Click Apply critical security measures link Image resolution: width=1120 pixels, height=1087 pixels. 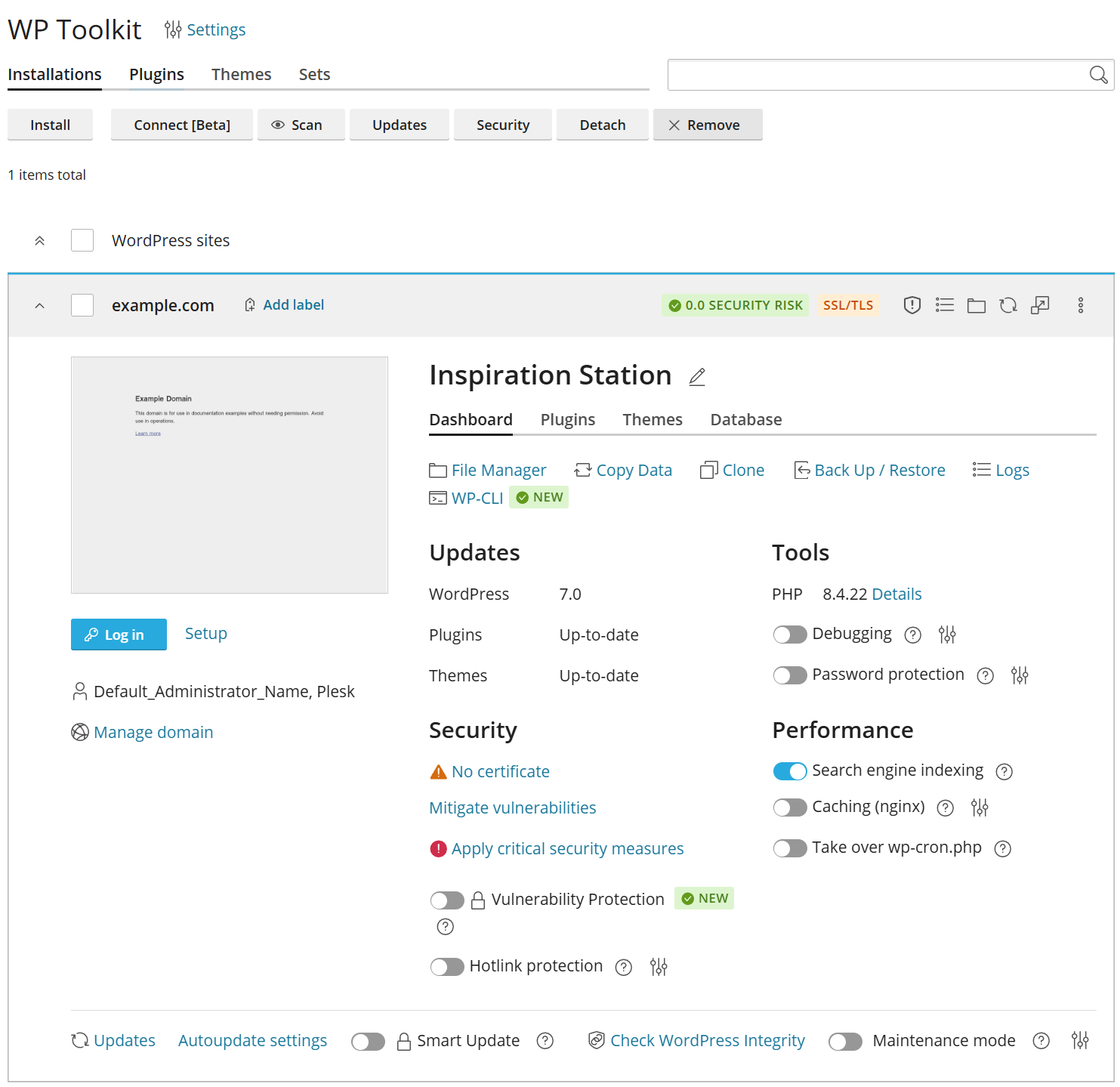[567, 849]
